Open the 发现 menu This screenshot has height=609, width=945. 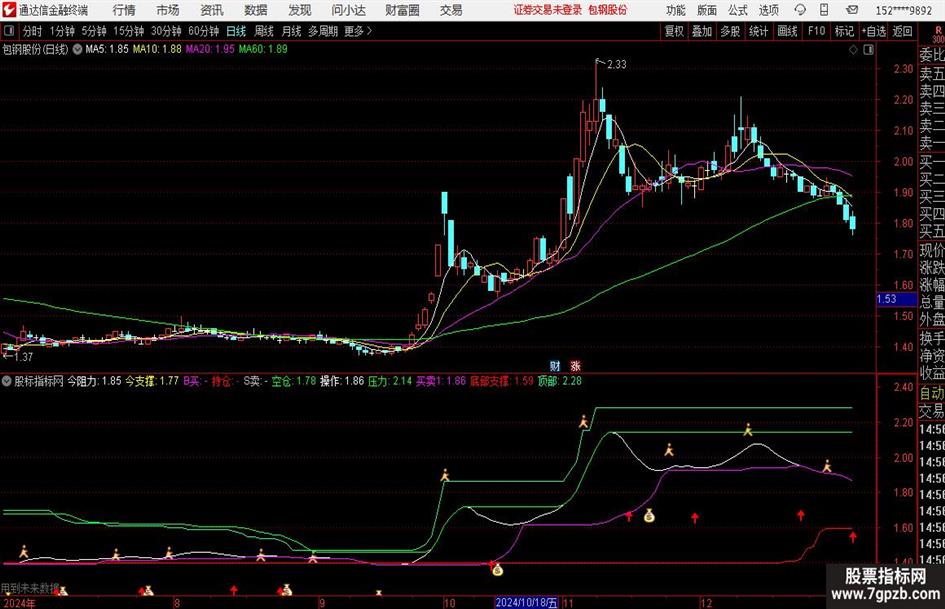coord(300,10)
